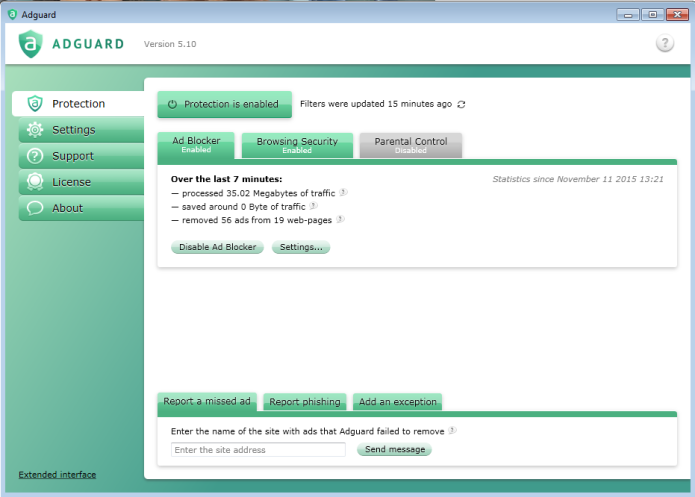
Task: Switch to the Parental Control tab
Action: 411,145
